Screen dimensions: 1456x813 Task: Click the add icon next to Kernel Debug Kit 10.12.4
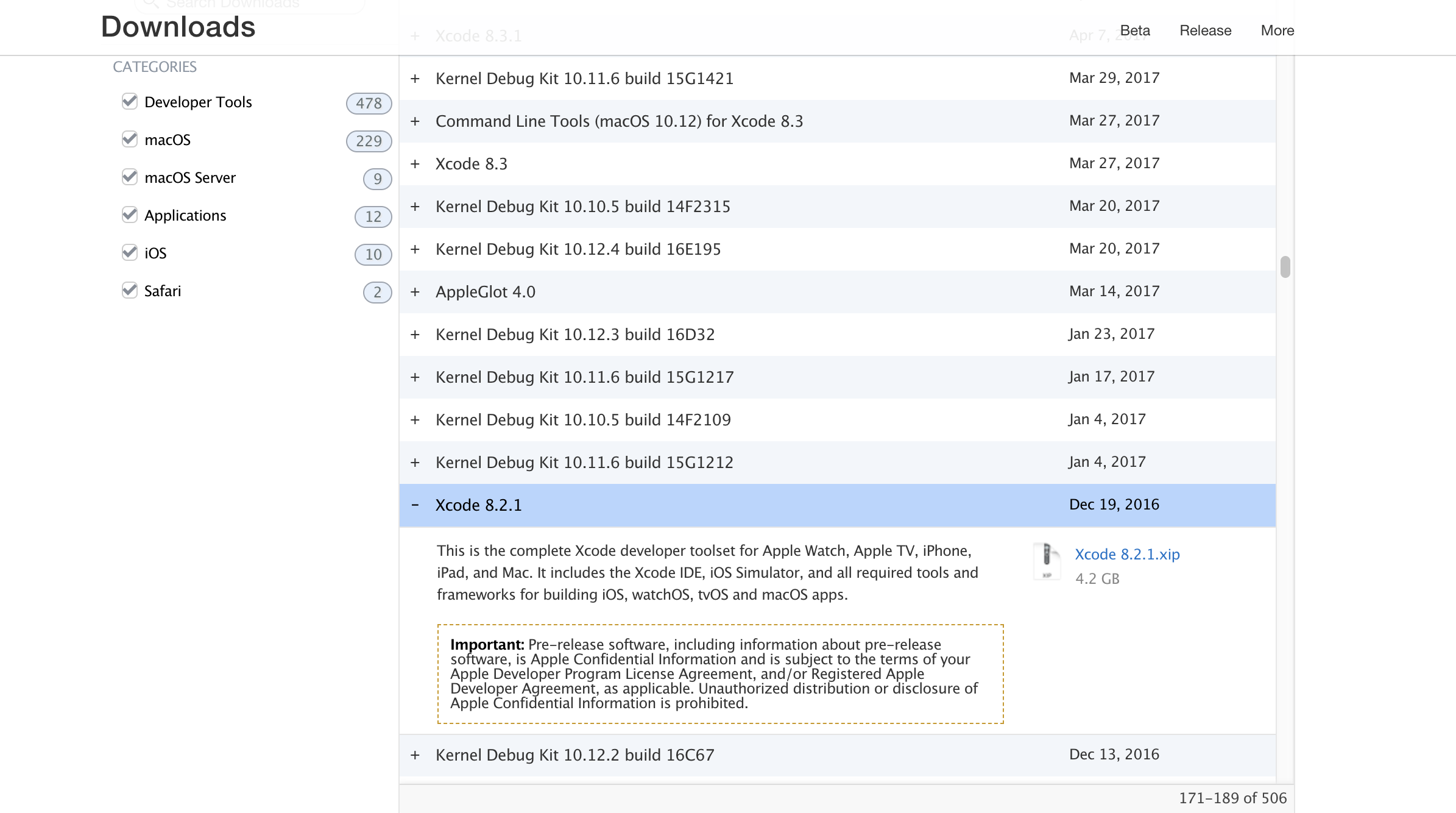click(x=415, y=248)
